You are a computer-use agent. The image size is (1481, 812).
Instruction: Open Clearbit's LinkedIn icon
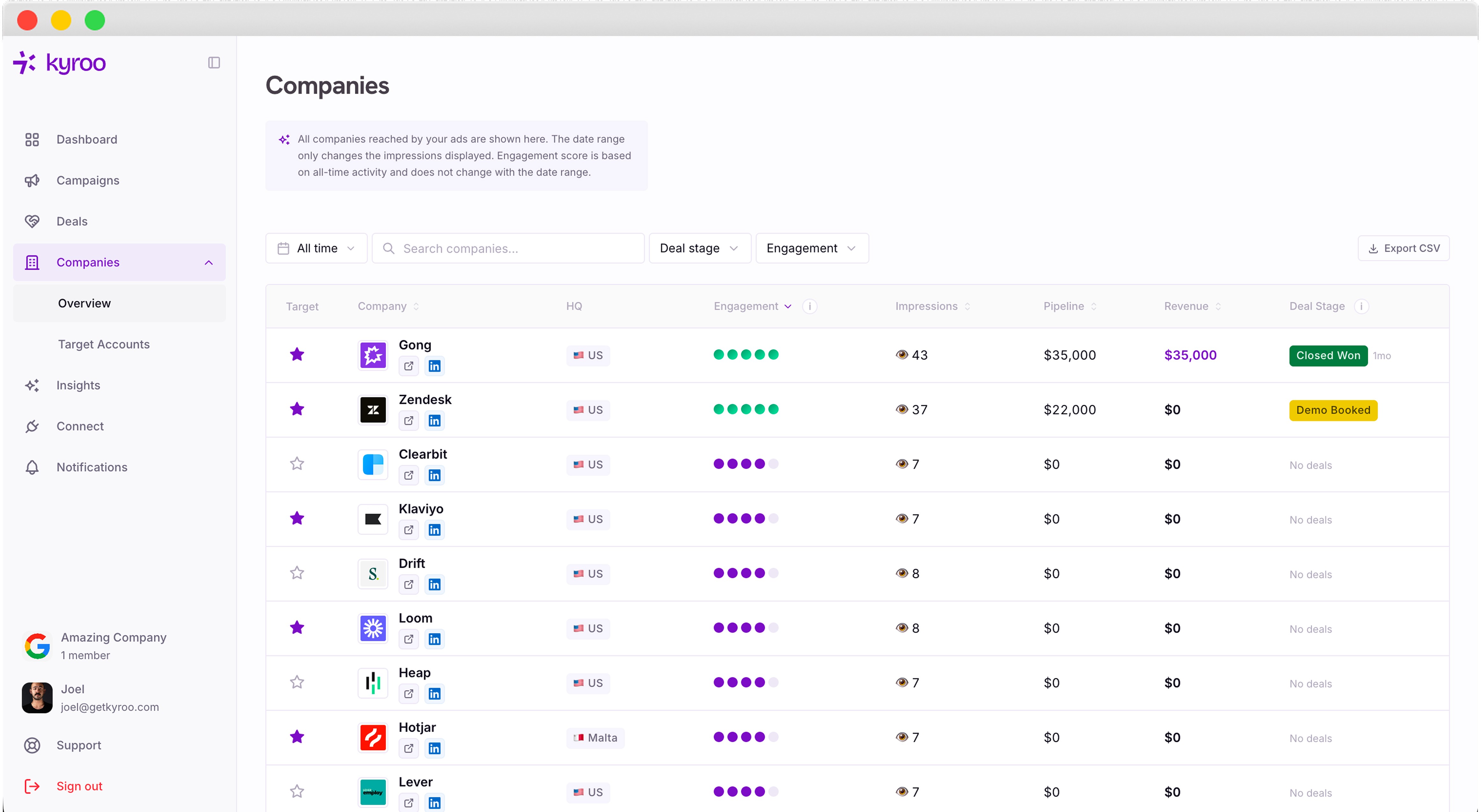pyautogui.click(x=435, y=475)
